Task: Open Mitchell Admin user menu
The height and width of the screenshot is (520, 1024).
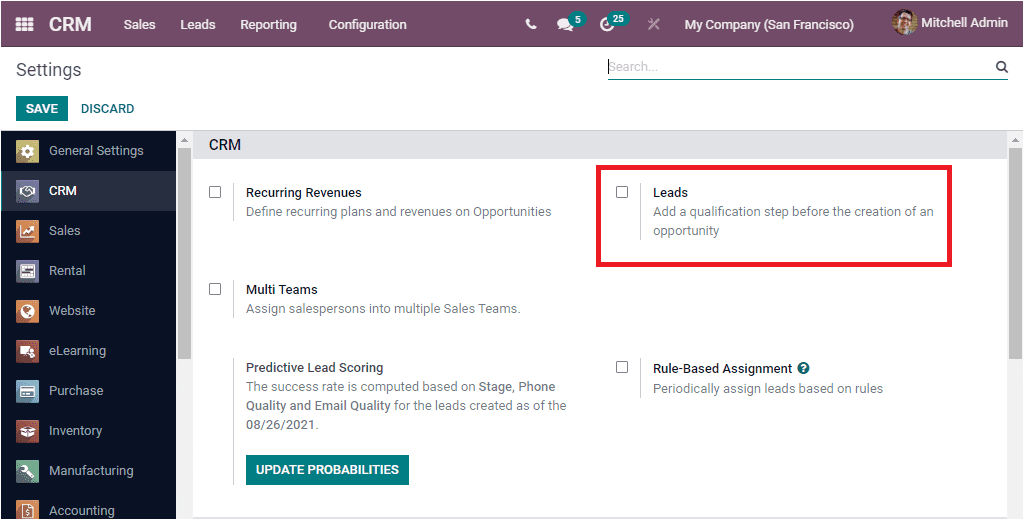Action: [950, 23]
